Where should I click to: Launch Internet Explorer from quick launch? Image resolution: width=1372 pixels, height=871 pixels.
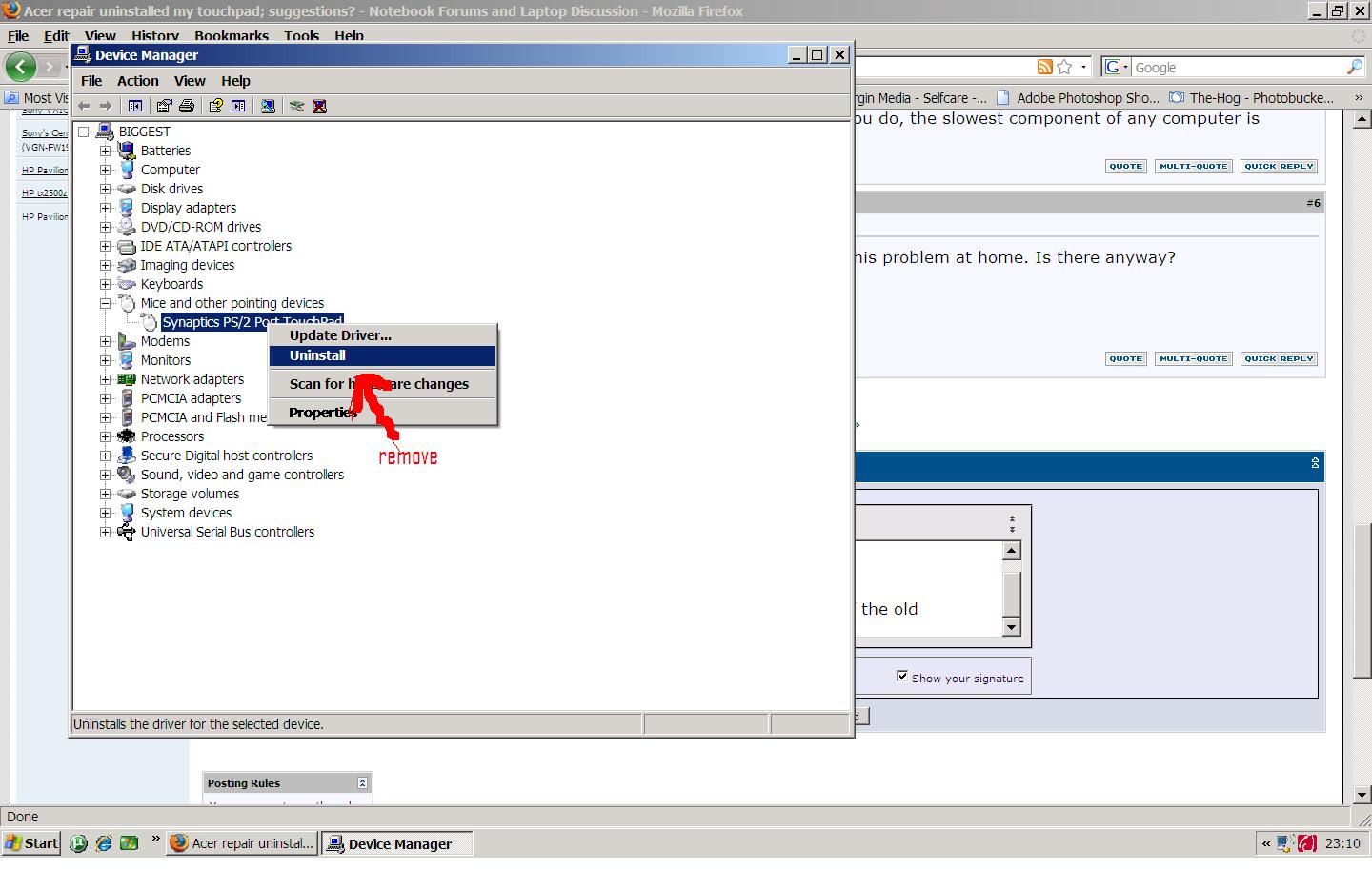[x=104, y=843]
